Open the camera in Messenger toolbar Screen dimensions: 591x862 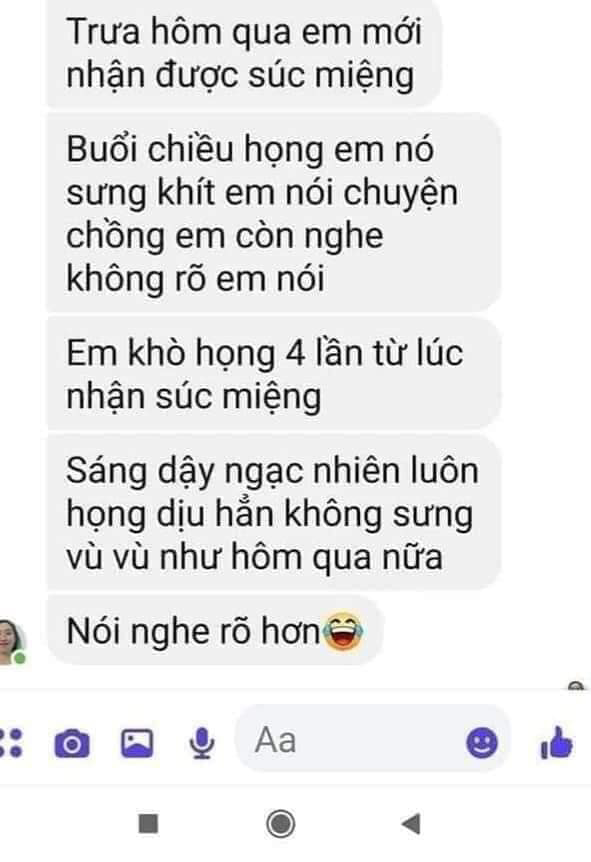72,744
